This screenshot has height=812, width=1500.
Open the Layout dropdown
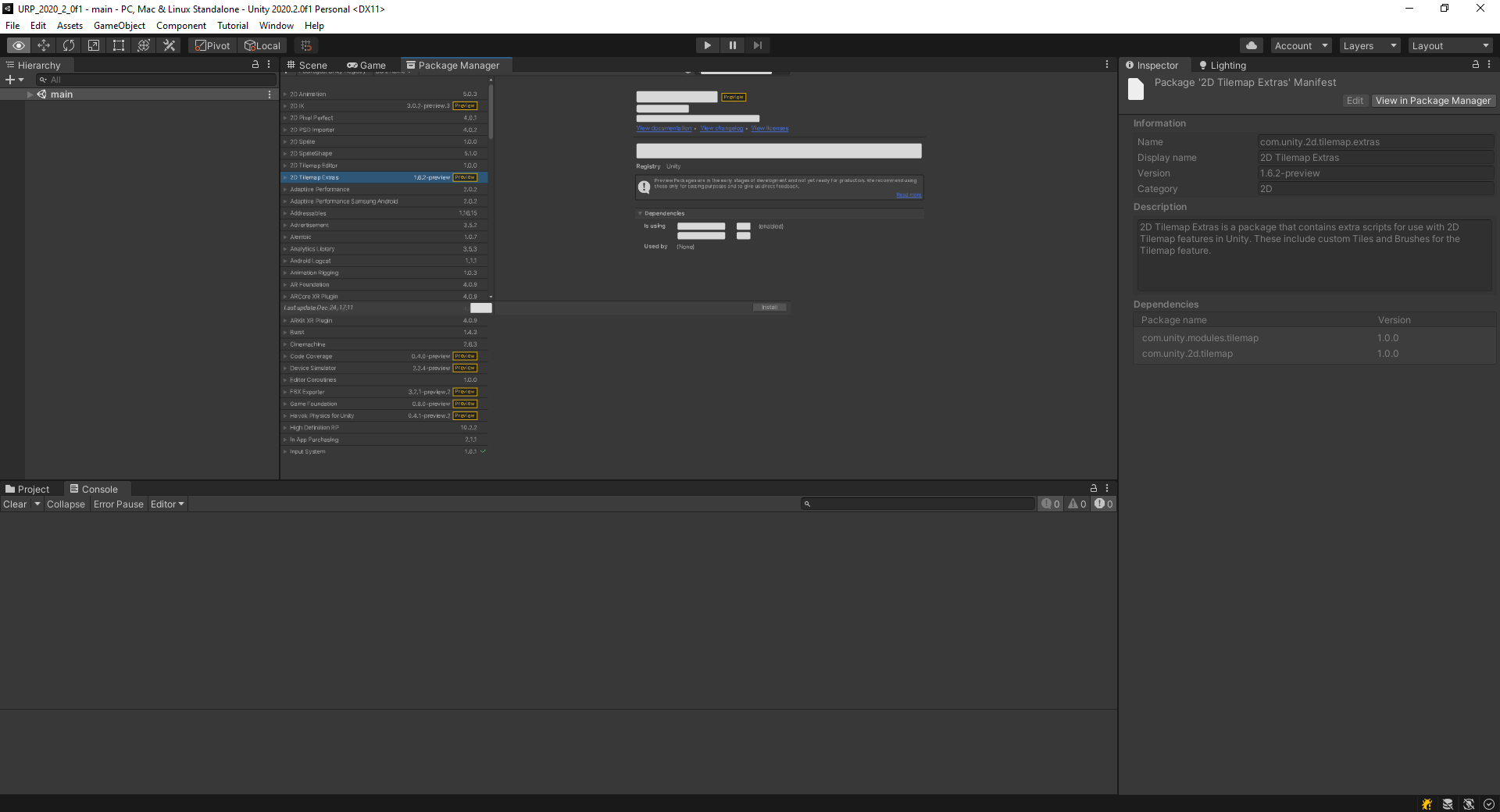coord(1452,45)
